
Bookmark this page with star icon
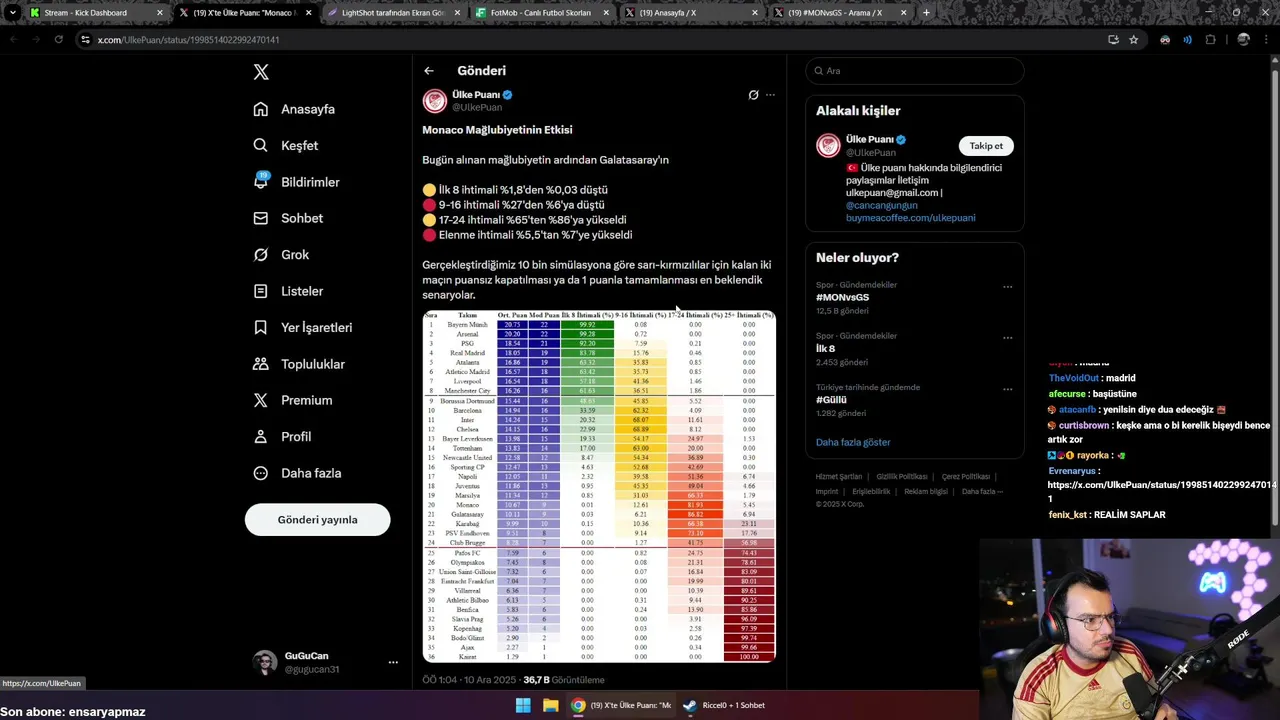(x=1133, y=39)
